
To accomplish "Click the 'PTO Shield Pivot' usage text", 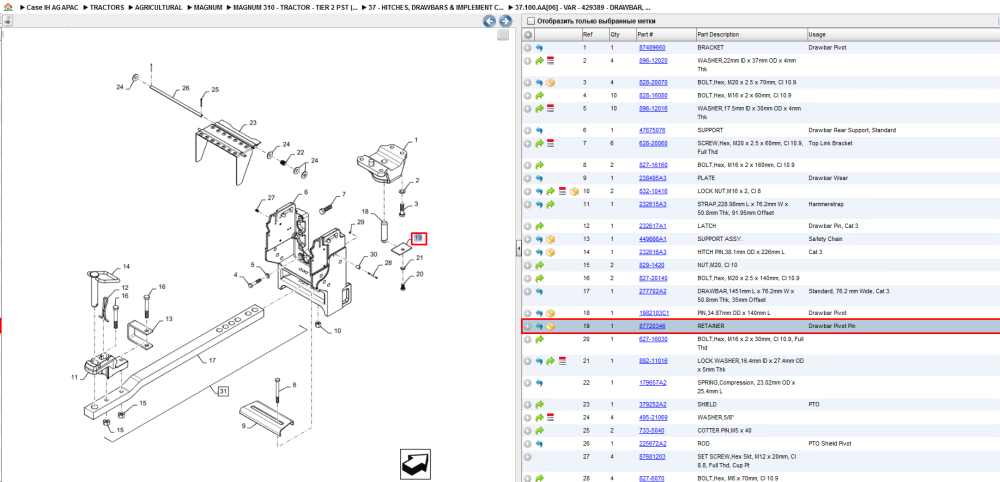I will (x=830, y=443).
